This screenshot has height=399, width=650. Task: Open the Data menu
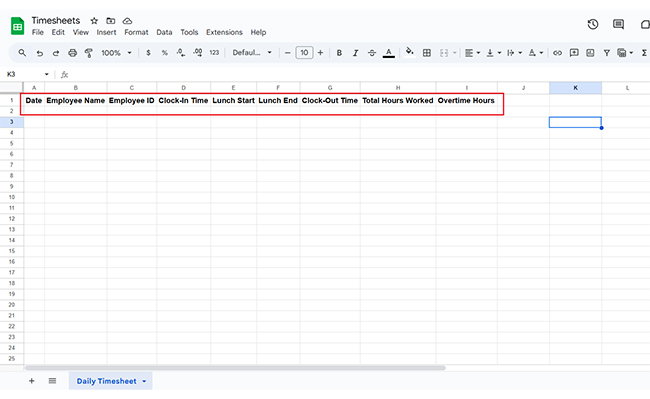[x=164, y=32]
